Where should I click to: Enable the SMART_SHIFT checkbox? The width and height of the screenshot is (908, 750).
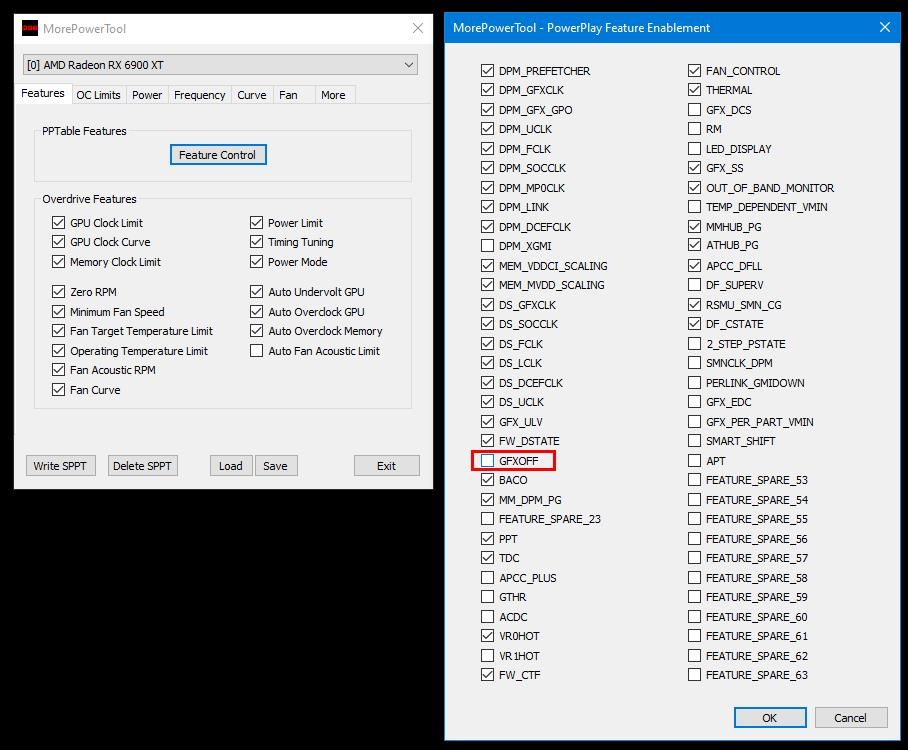[694, 441]
